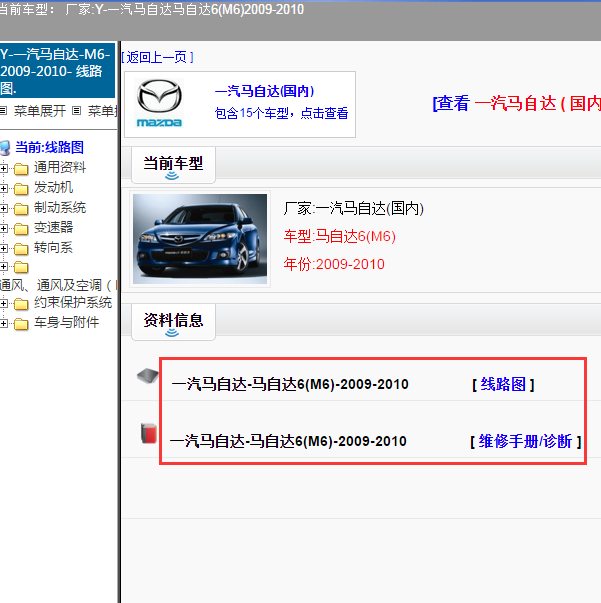Expand the 变速器 folder node

pyautogui.click(x=3, y=228)
